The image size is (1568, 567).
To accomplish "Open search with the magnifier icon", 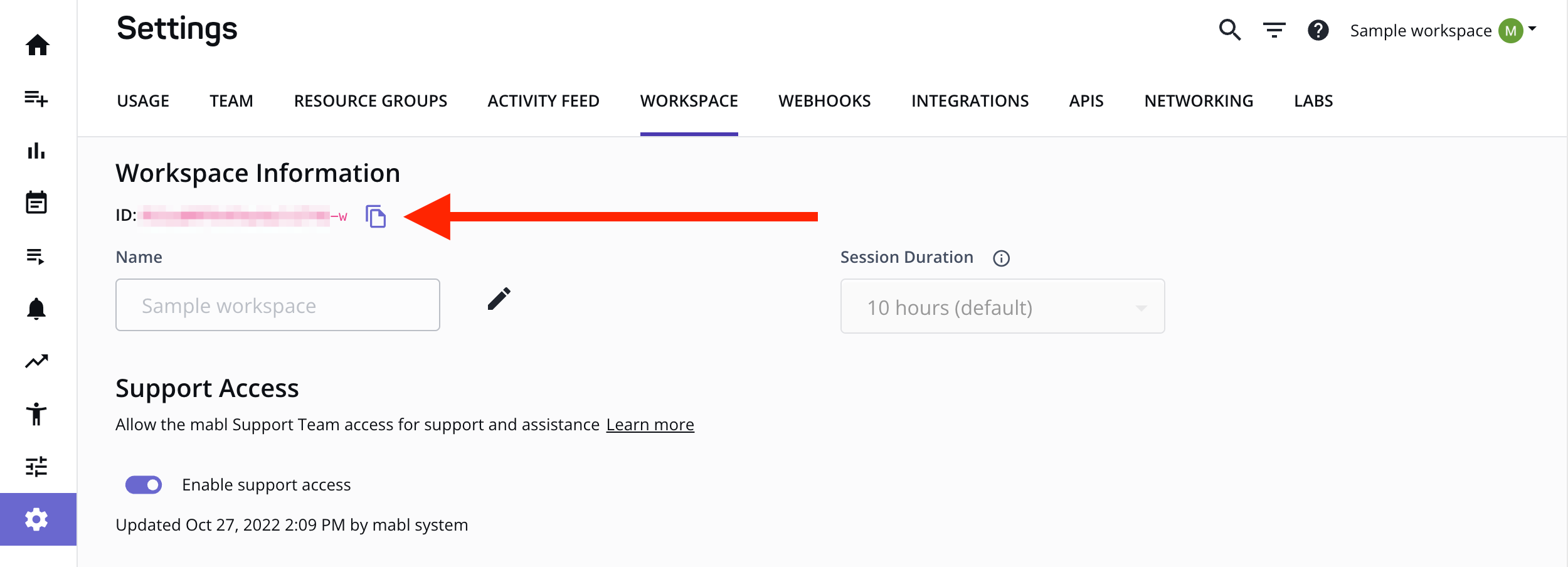I will 1229,29.
